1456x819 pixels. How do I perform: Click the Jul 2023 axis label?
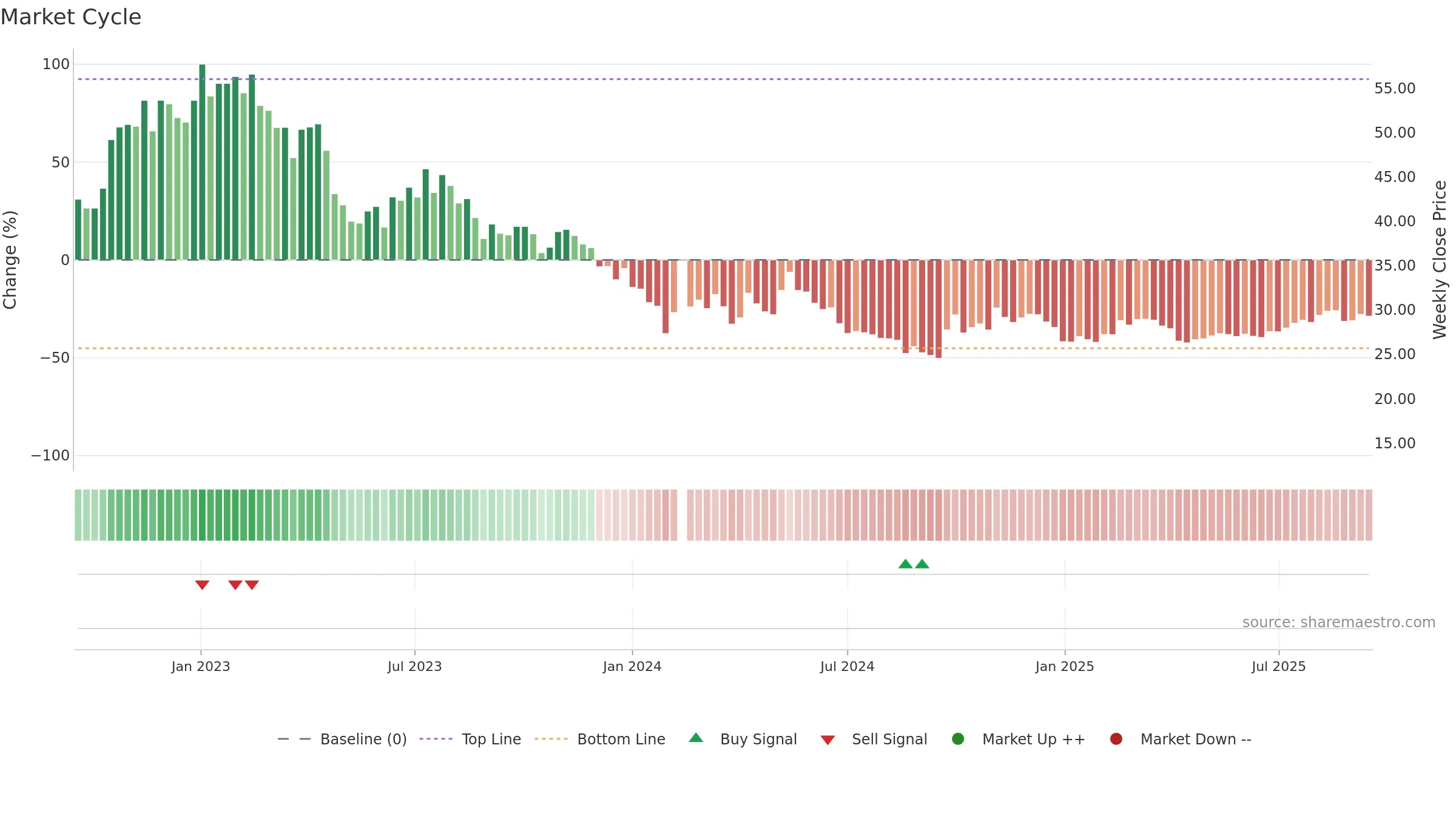point(415,666)
